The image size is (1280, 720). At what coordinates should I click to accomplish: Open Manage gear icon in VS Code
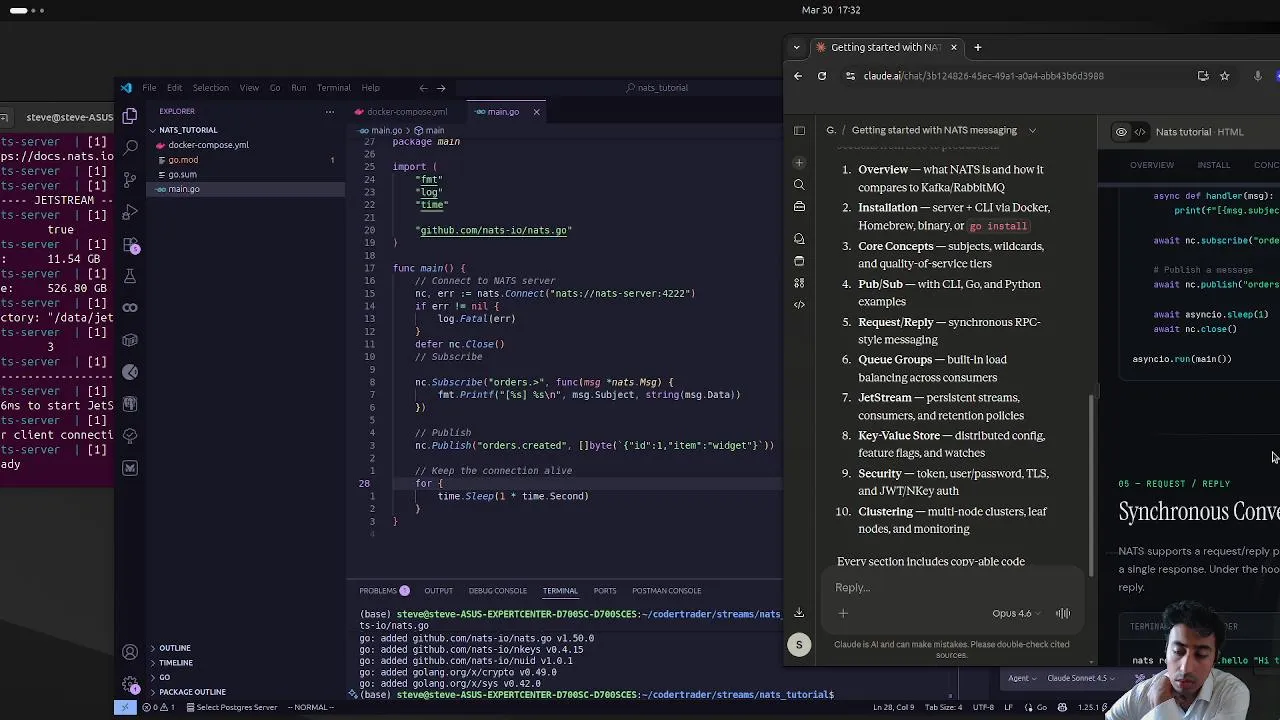130,685
